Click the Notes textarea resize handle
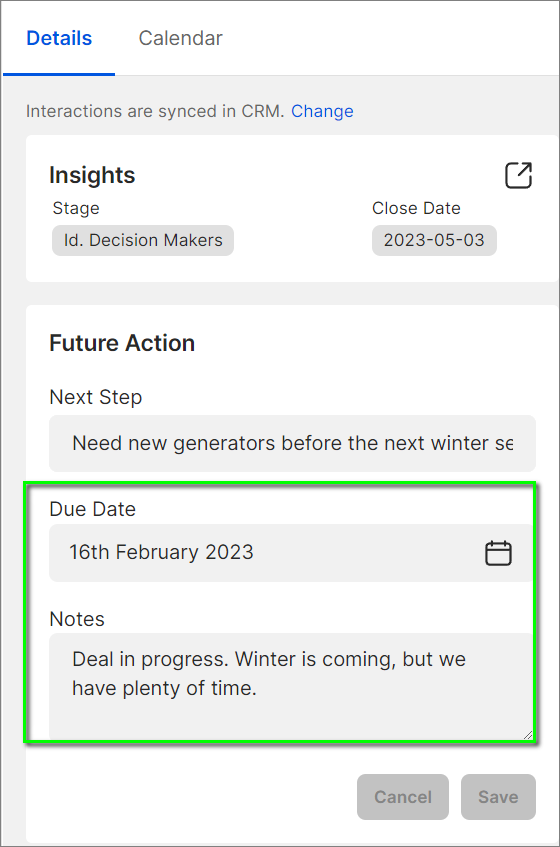 point(528,735)
